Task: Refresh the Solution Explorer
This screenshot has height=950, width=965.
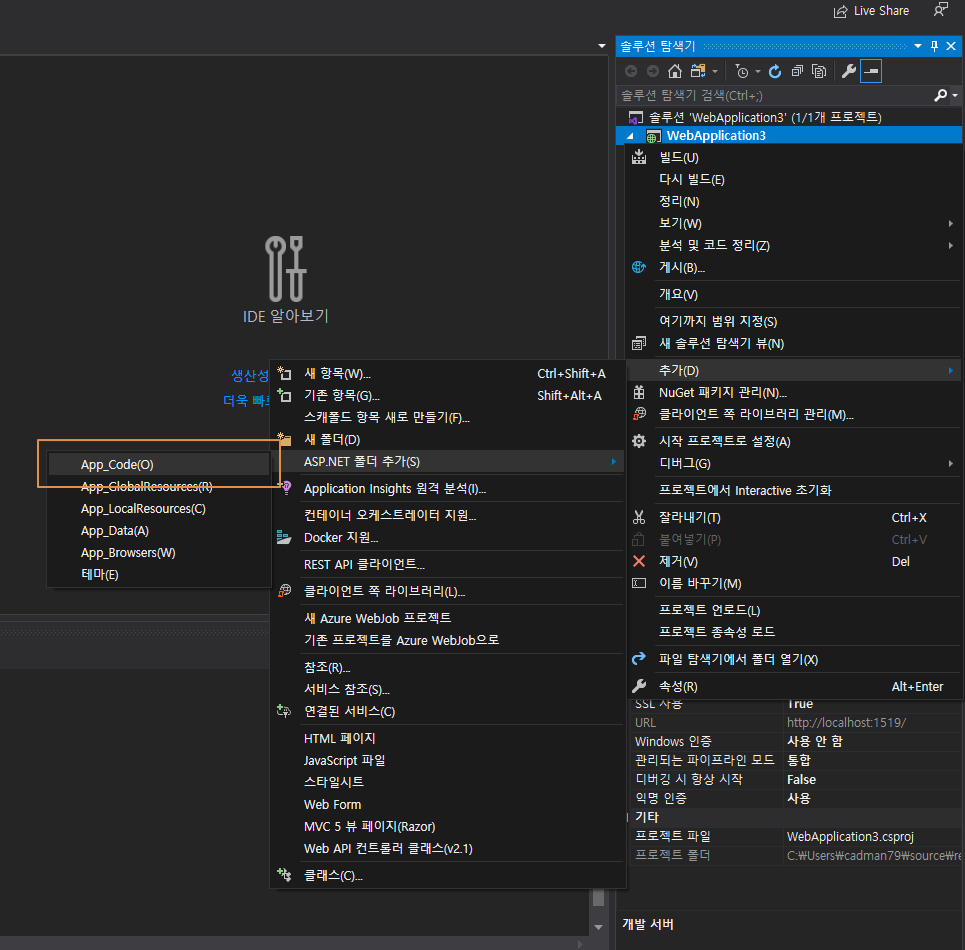Action: [775, 71]
